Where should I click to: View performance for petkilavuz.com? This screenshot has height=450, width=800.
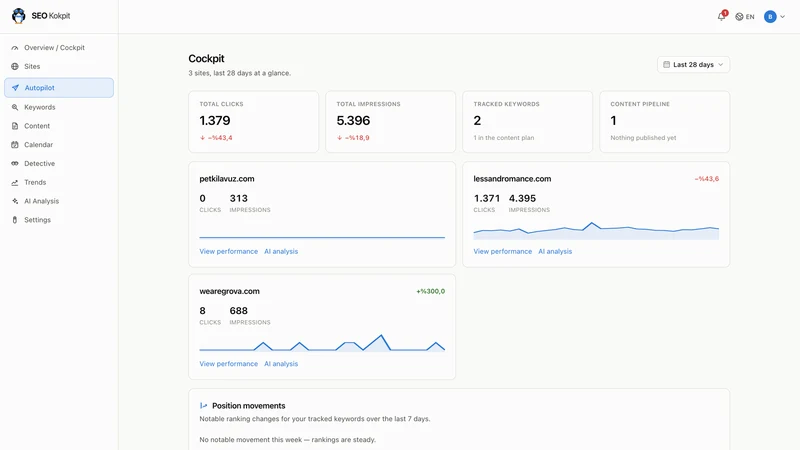(x=229, y=252)
